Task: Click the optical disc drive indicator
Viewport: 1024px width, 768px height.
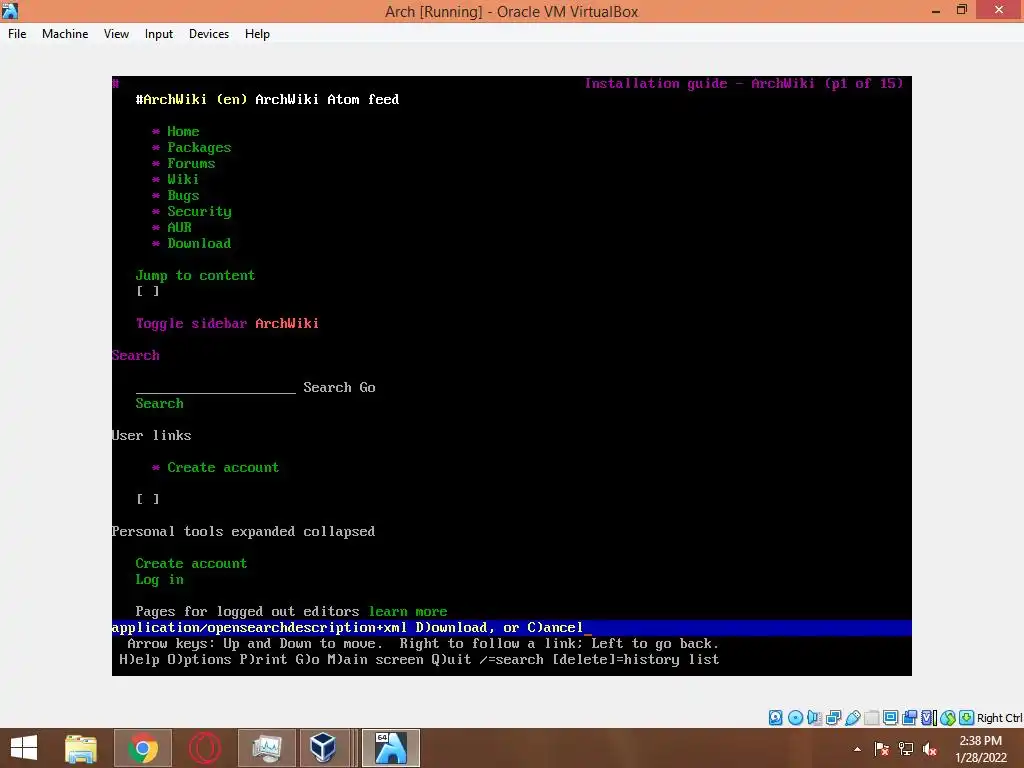Action: point(795,718)
